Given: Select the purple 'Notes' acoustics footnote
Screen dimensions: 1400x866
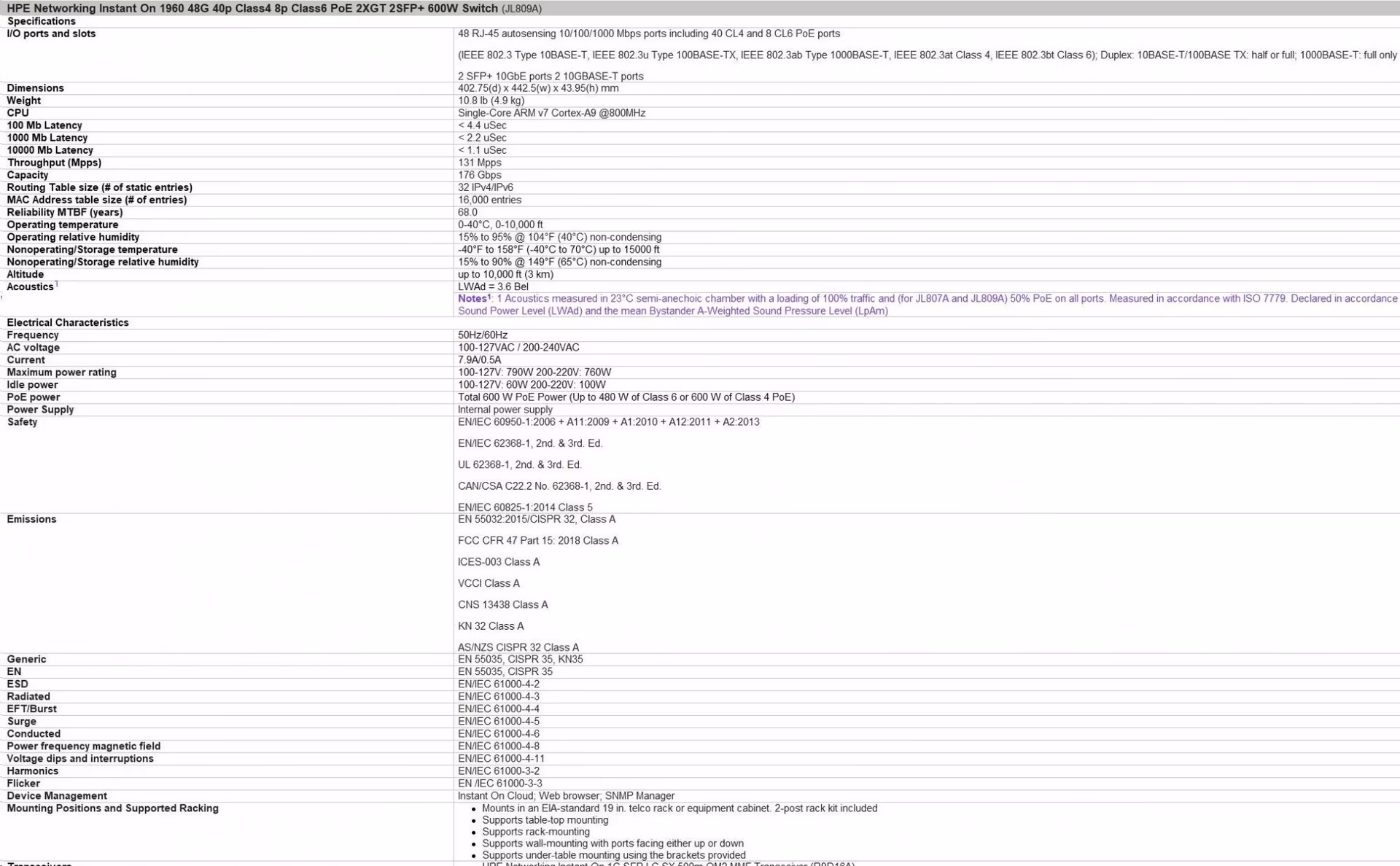Looking at the screenshot, I should pyautogui.click(x=927, y=305).
